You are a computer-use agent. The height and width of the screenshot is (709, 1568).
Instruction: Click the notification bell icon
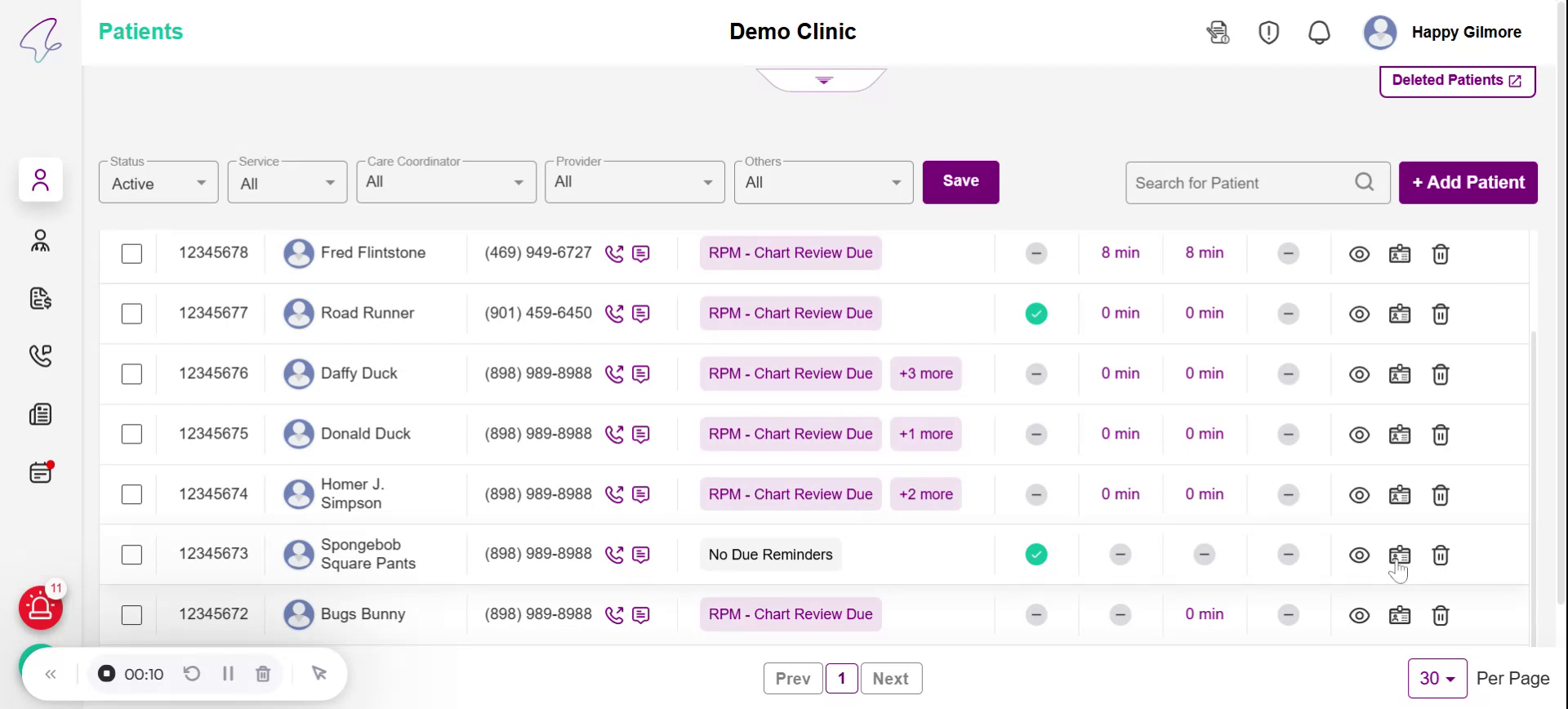pos(1319,33)
